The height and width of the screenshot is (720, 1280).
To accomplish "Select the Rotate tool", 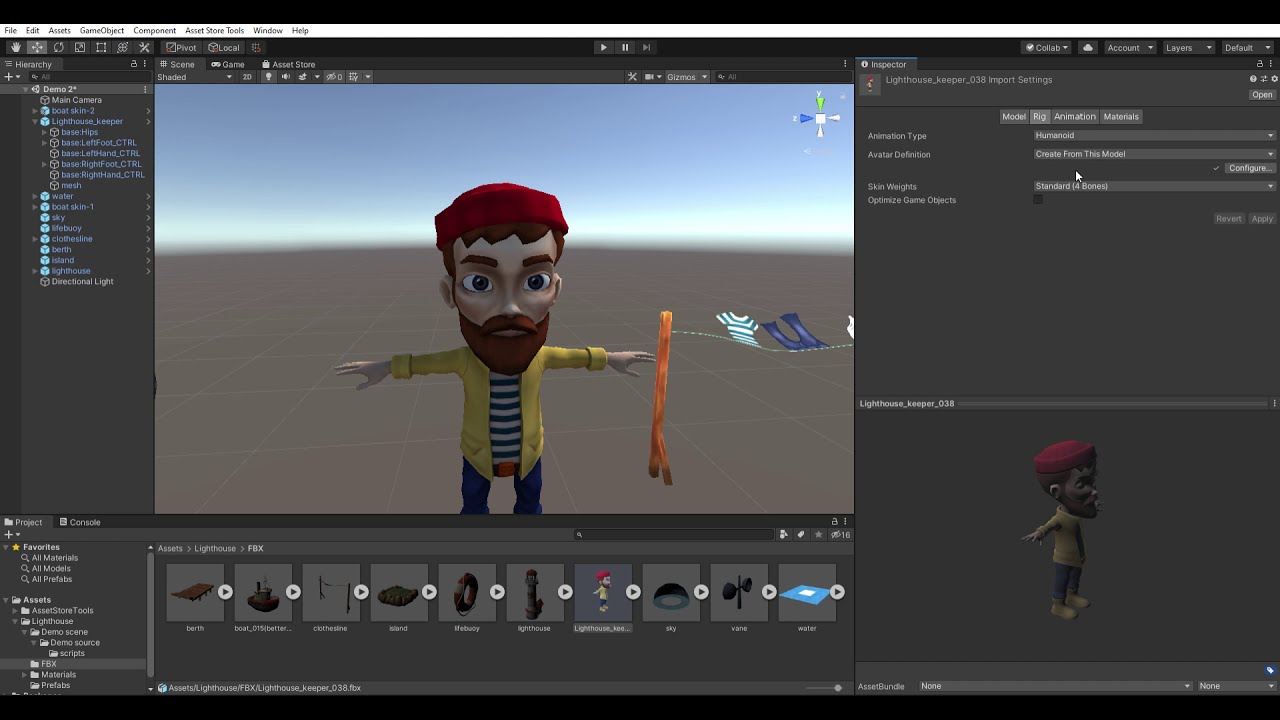I will [58, 47].
